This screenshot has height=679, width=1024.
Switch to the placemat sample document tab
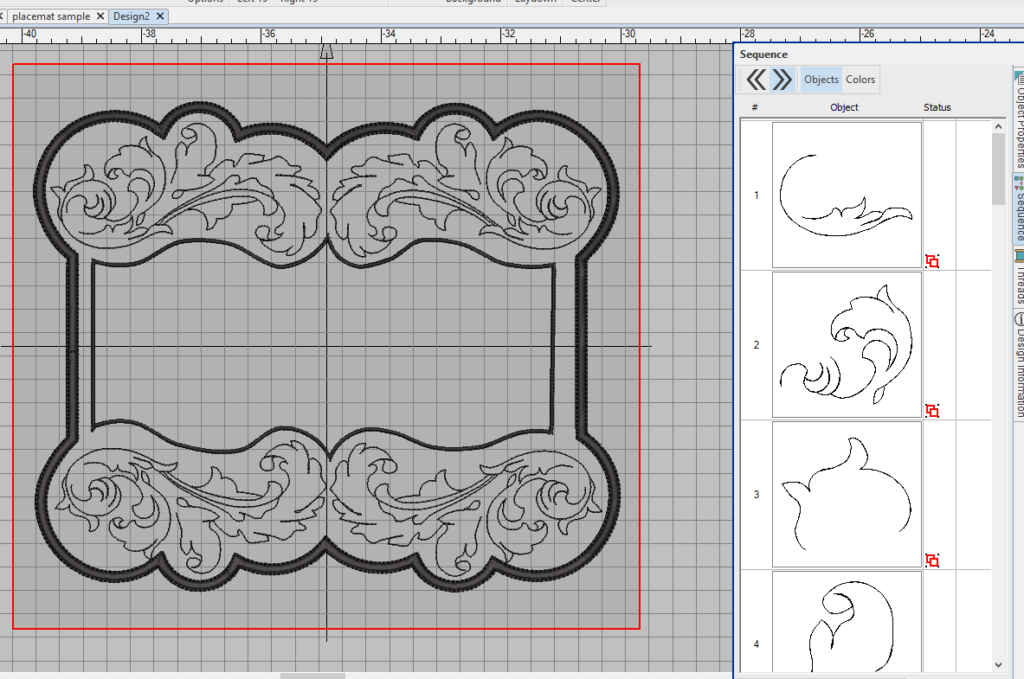51,16
